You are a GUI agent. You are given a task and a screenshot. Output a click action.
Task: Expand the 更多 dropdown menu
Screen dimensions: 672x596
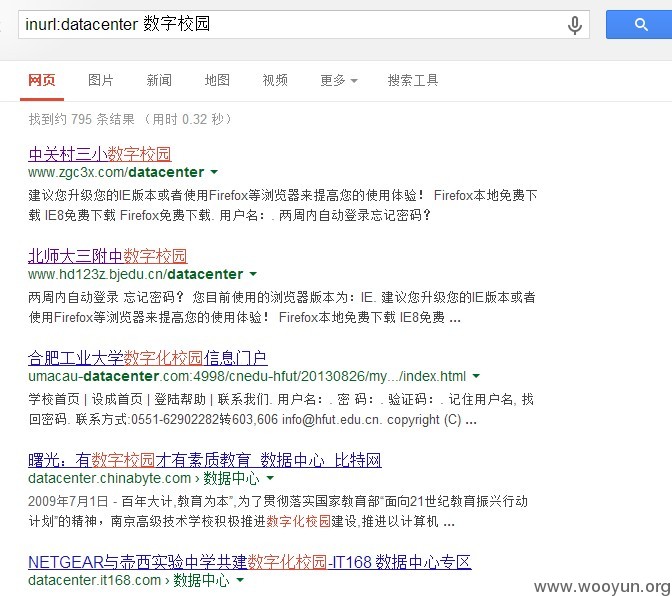(x=339, y=80)
